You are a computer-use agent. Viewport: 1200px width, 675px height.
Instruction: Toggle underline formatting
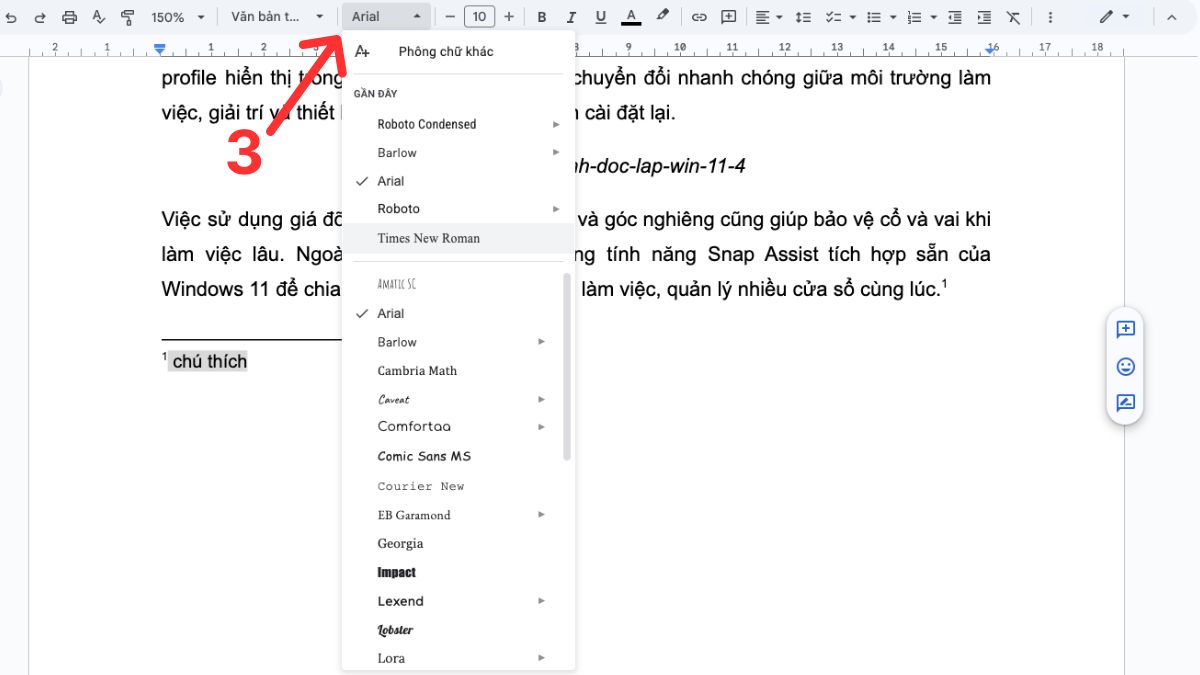(x=600, y=17)
